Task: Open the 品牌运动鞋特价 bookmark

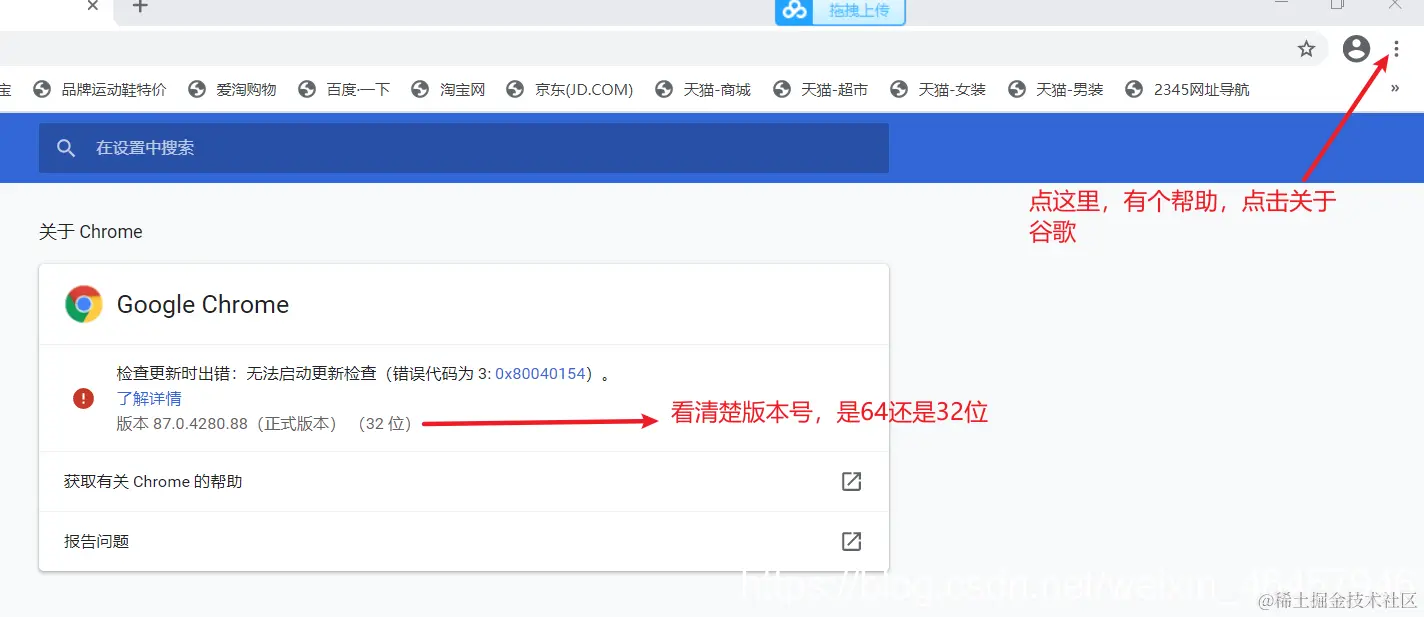Action: tap(99, 89)
